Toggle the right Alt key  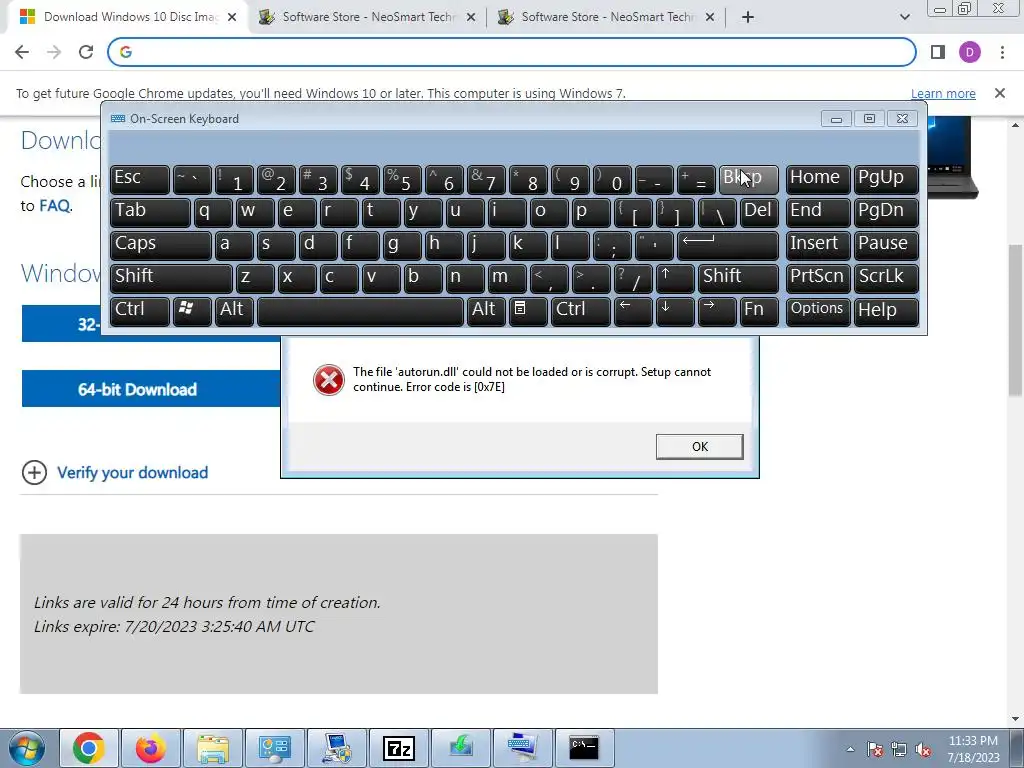(486, 310)
